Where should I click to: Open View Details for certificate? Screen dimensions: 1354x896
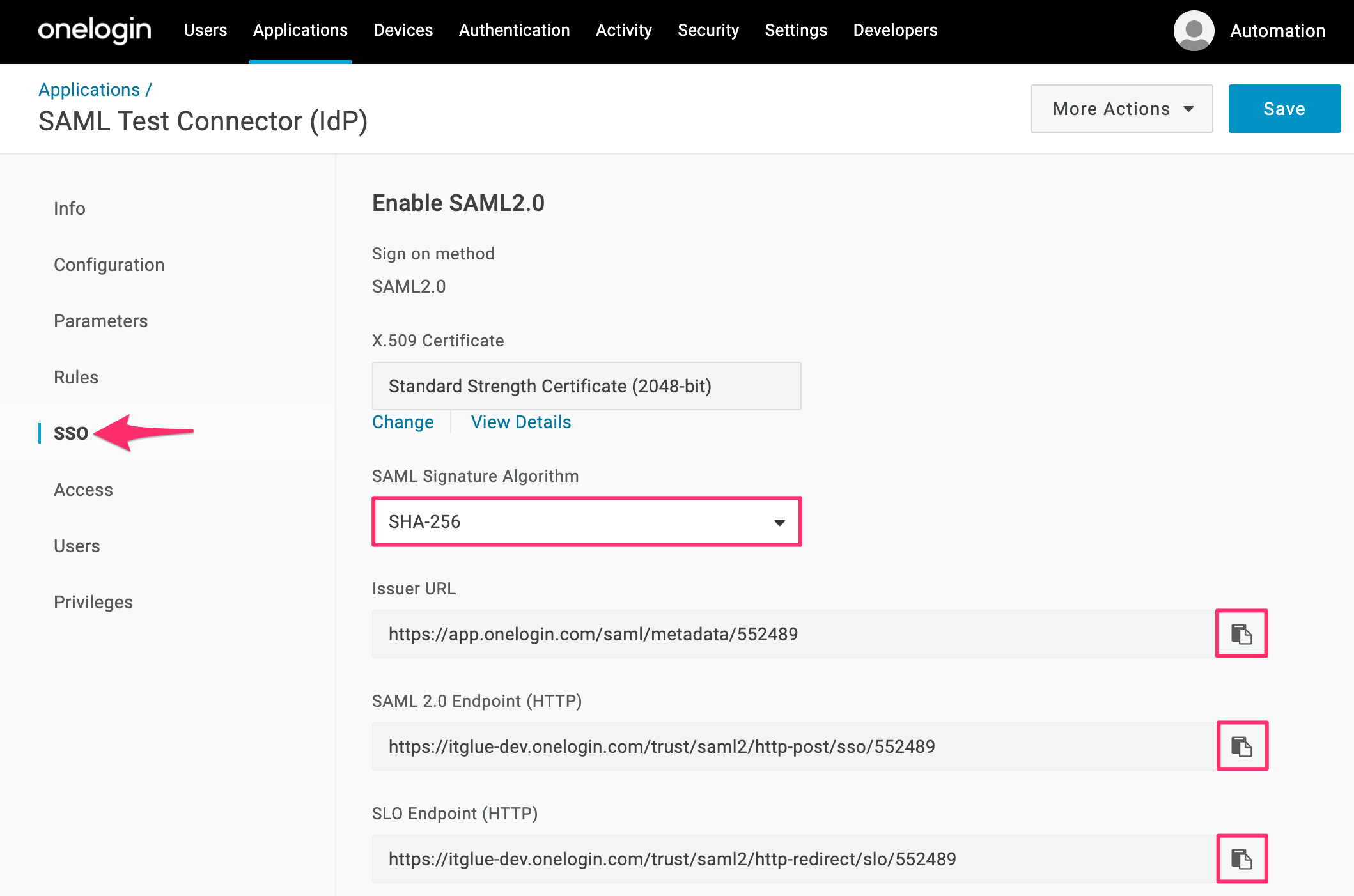click(x=520, y=422)
